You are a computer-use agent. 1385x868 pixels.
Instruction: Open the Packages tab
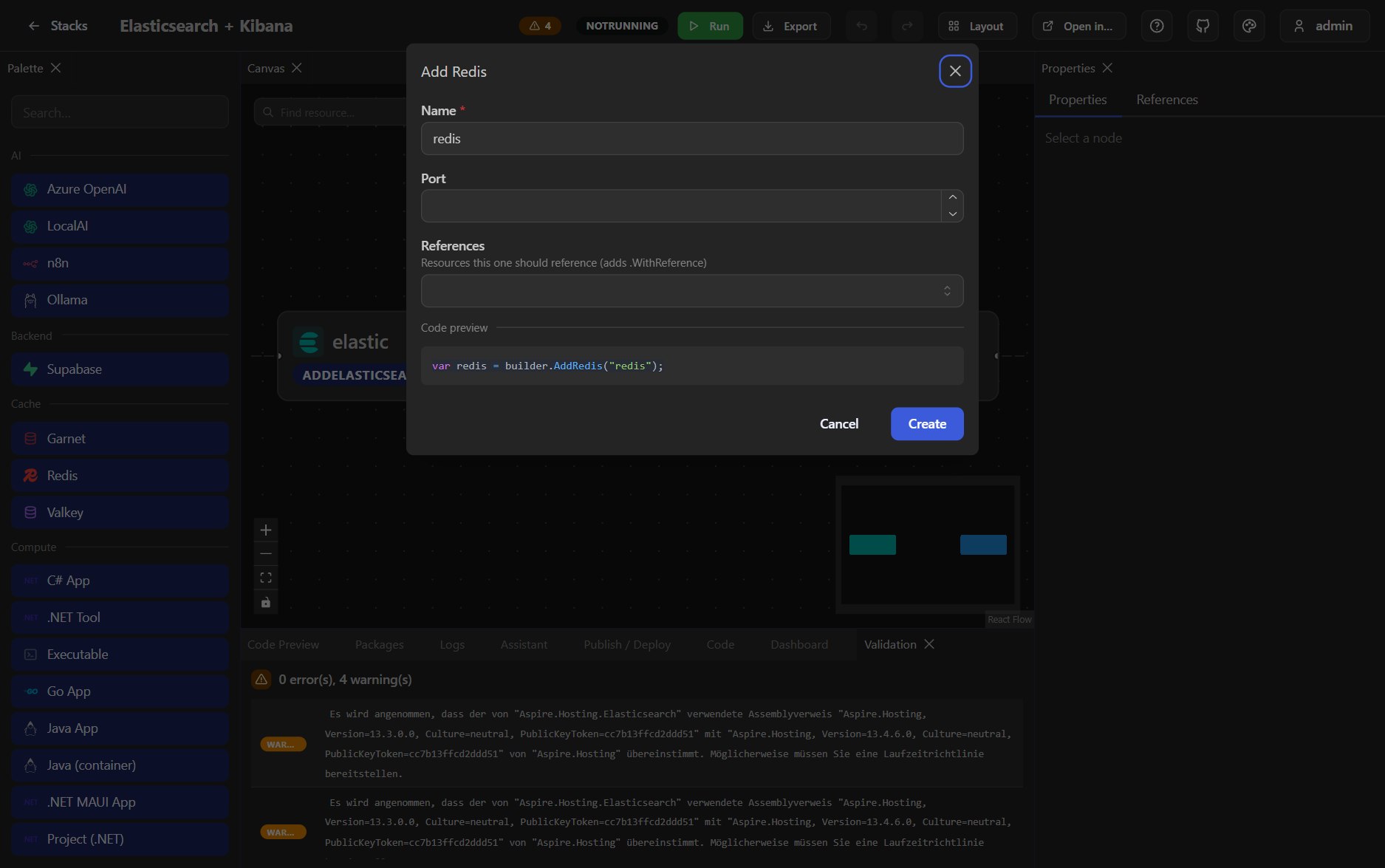point(380,644)
